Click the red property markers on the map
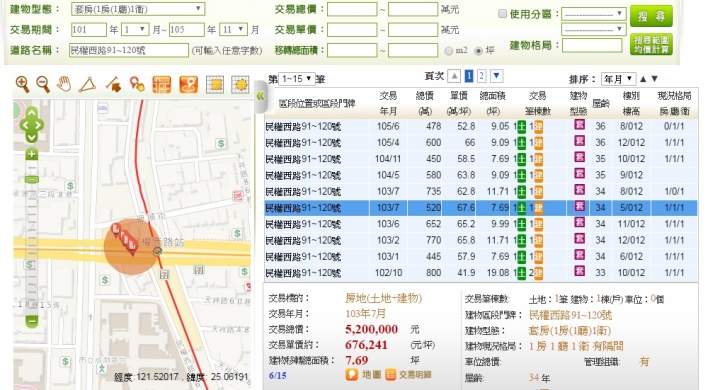 tap(124, 239)
